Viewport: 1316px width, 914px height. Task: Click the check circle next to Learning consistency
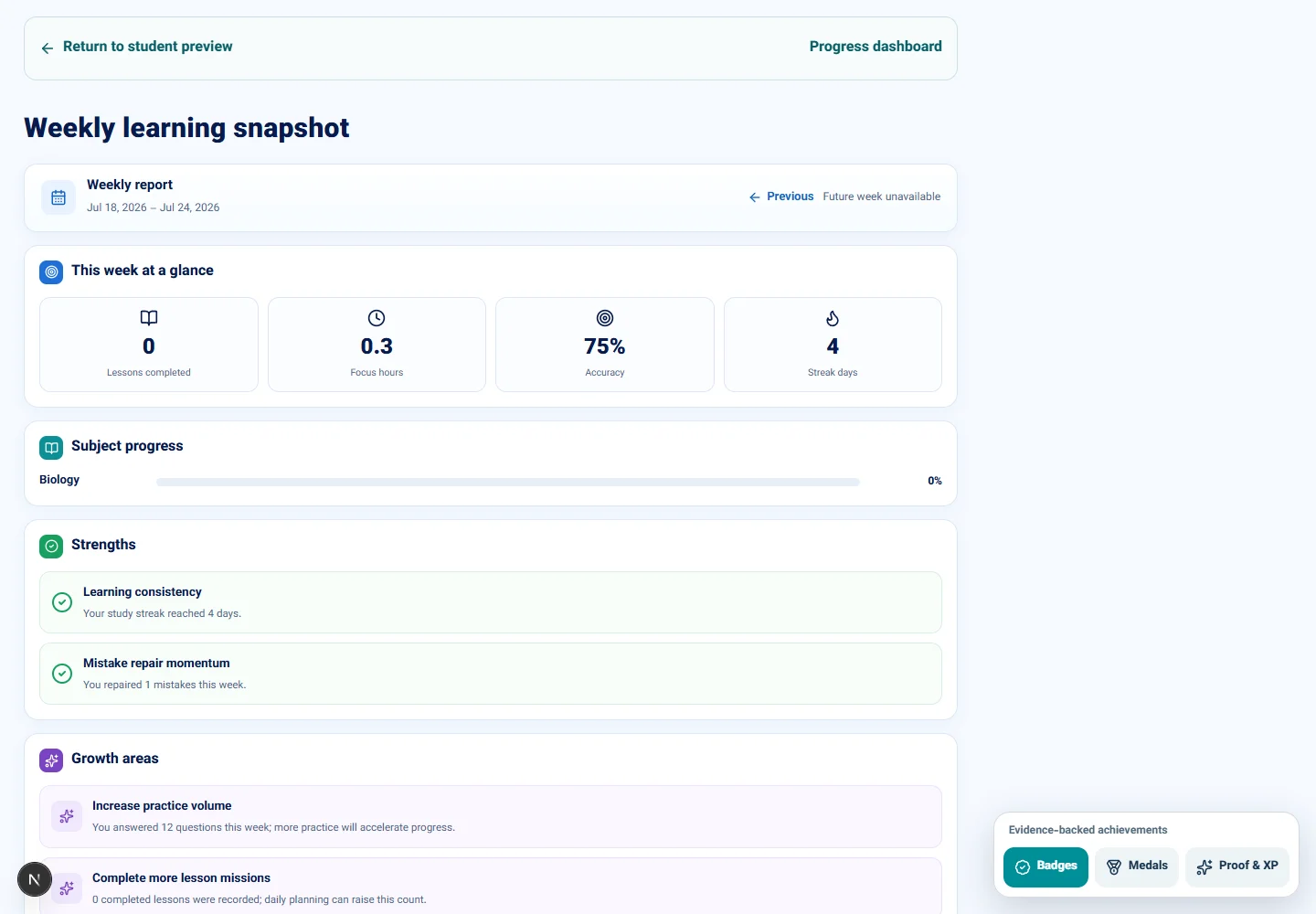62,602
